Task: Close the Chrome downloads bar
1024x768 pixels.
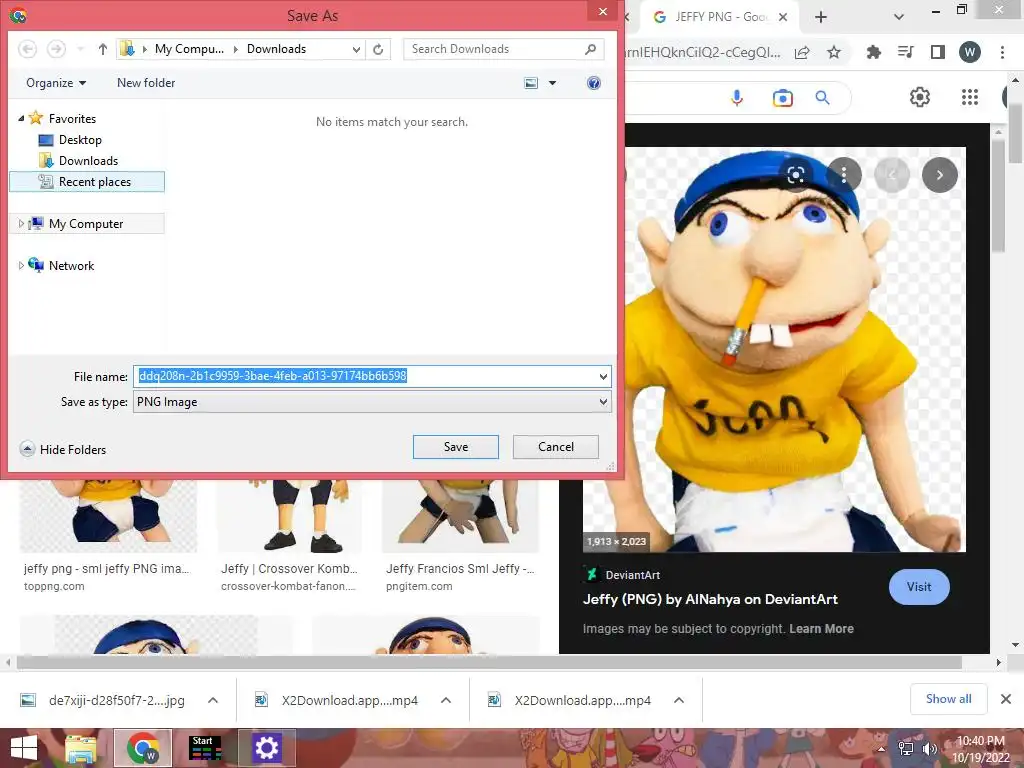Action: (1006, 699)
